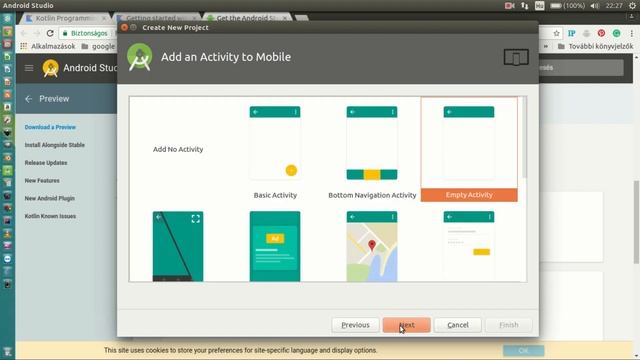Switch to the Get the Android Studio tab

coord(247,18)
